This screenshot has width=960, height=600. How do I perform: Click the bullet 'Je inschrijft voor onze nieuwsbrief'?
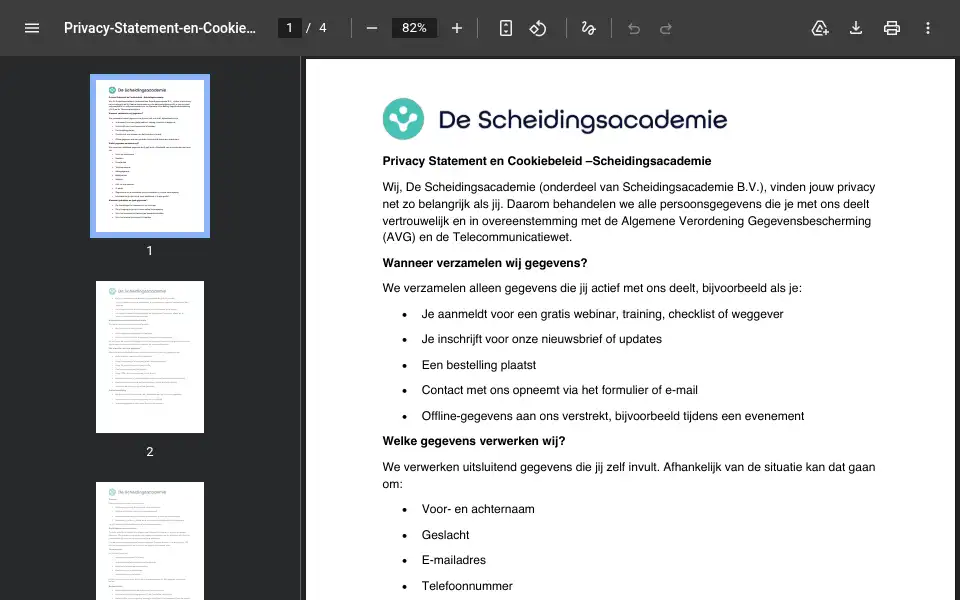click(541, 339)
